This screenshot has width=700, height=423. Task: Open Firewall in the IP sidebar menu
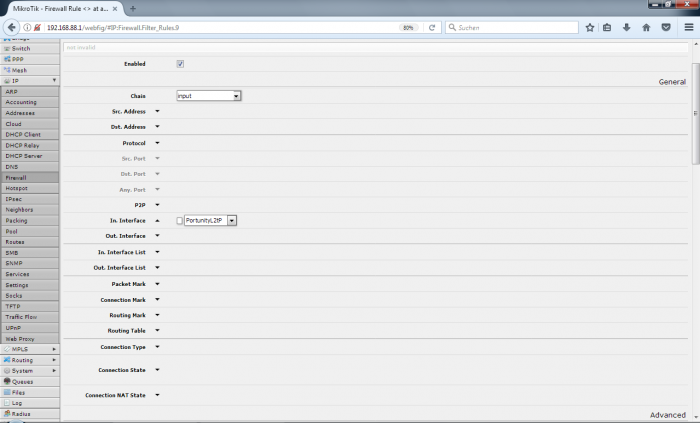click(16, 177)
